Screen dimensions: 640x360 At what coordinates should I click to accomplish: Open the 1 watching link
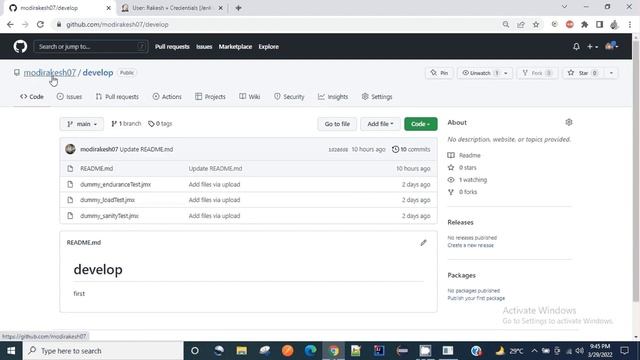(473, 180)
